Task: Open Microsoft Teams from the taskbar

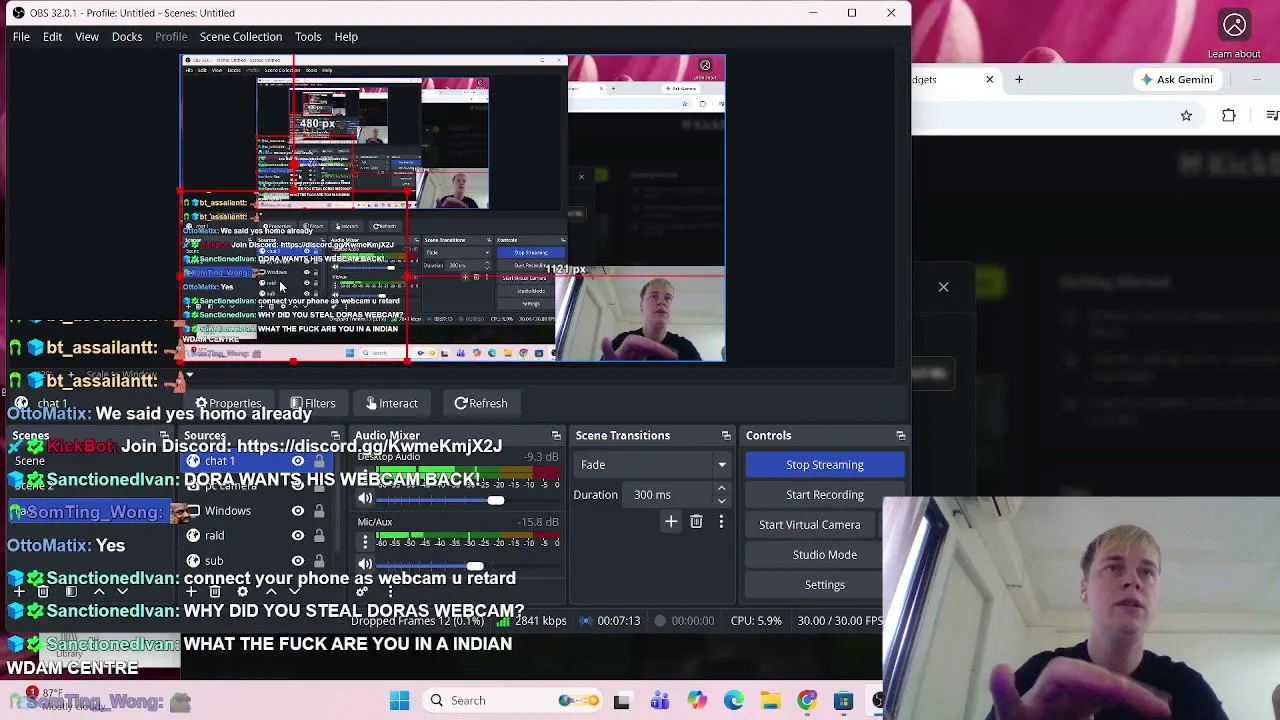Action: 659,701
